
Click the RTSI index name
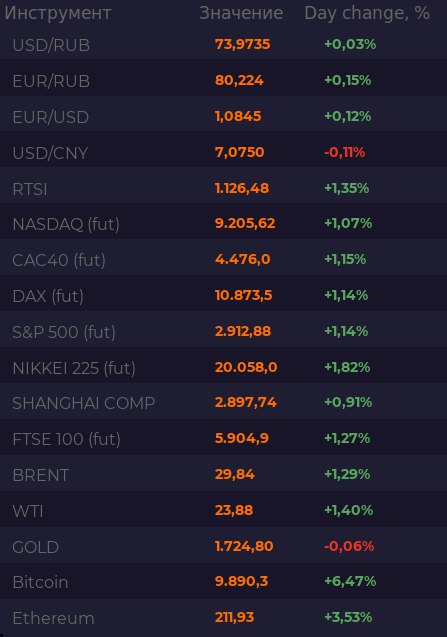30,189
